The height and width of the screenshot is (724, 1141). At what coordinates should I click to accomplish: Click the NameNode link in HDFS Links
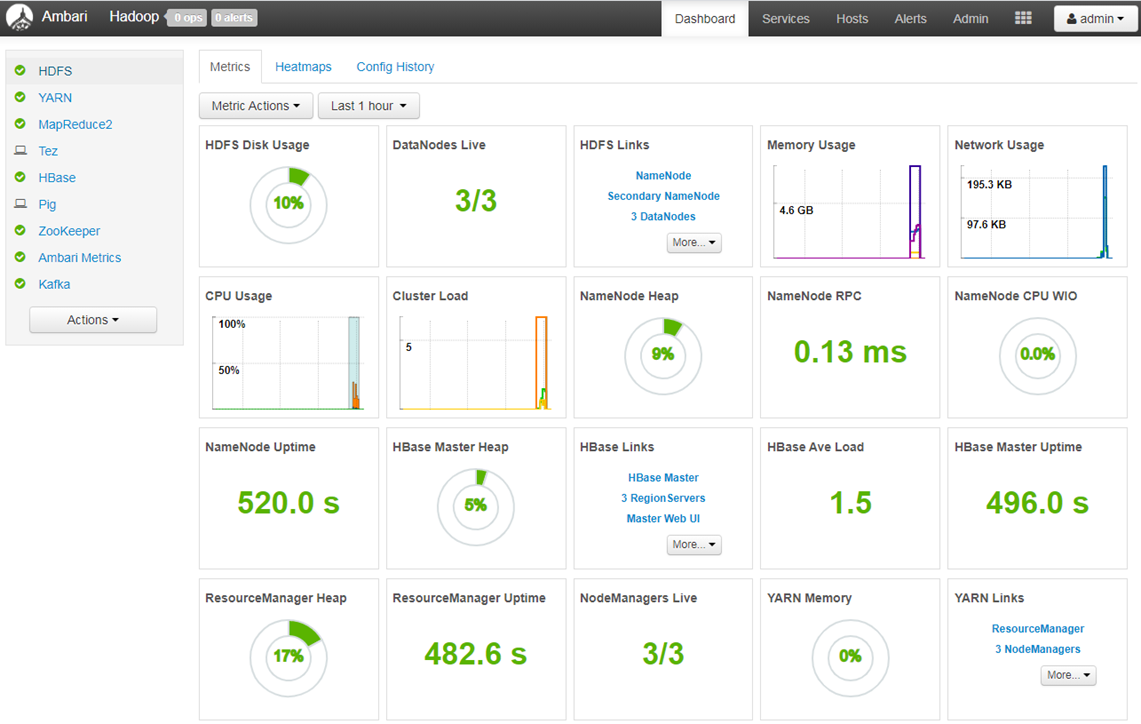[x=664, y=175]
